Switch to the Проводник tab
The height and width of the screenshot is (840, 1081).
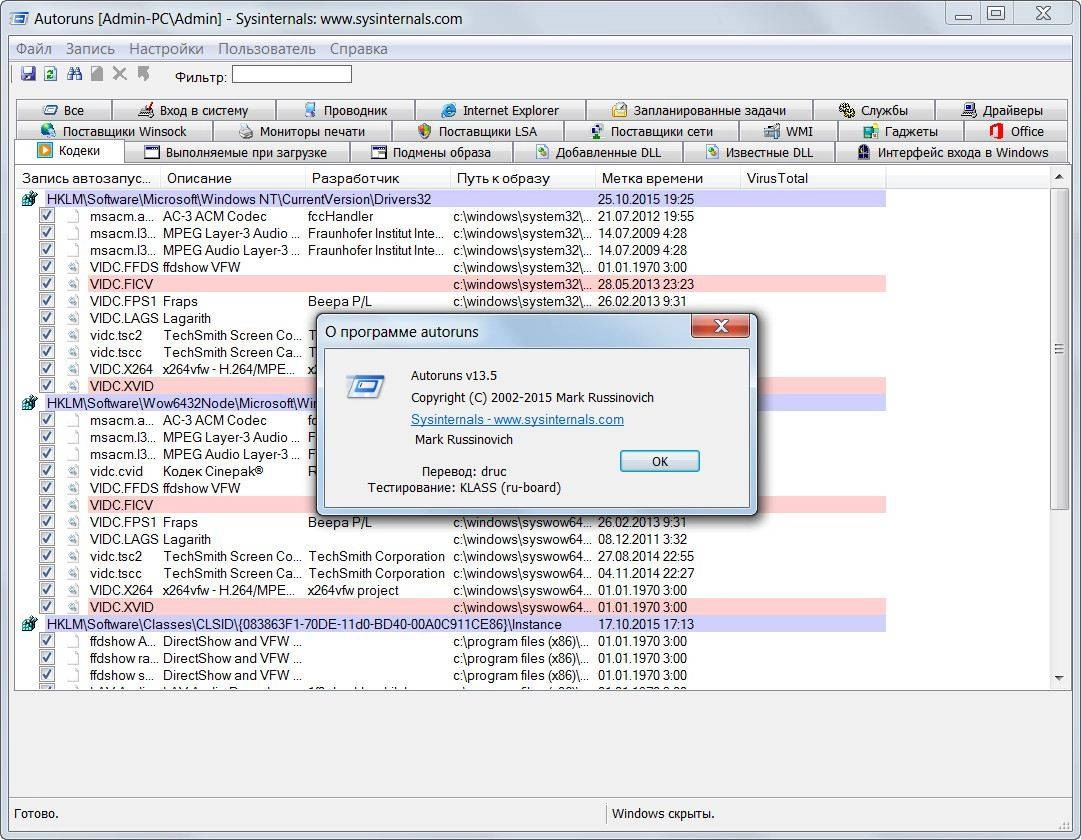[x=345, y=110]
